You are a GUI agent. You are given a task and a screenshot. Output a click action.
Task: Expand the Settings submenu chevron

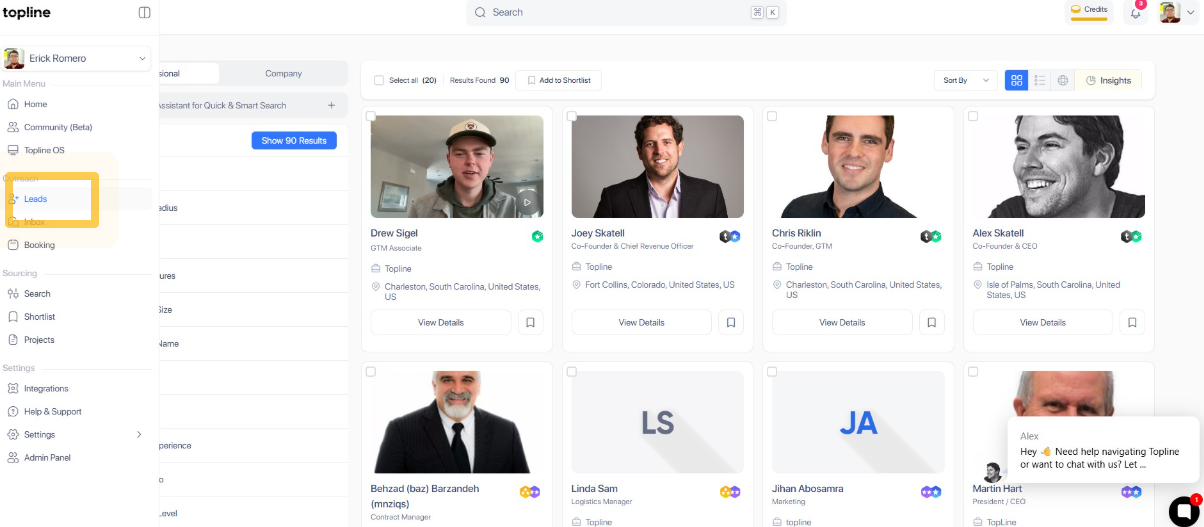(x=139, y=435)
